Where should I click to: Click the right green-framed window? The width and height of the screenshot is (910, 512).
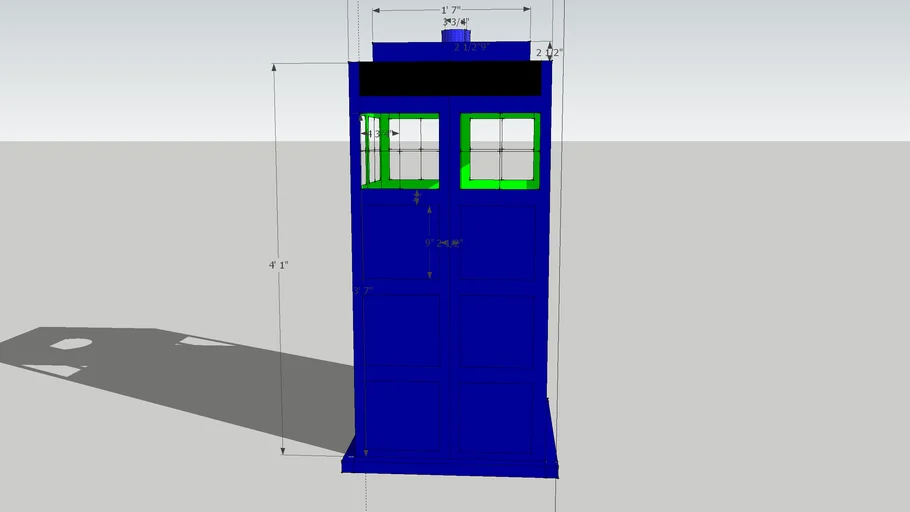tap(500, 150)
